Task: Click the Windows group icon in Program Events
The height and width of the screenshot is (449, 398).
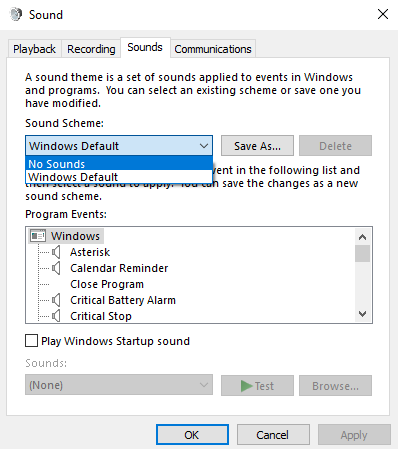Action: pos(38,236)
